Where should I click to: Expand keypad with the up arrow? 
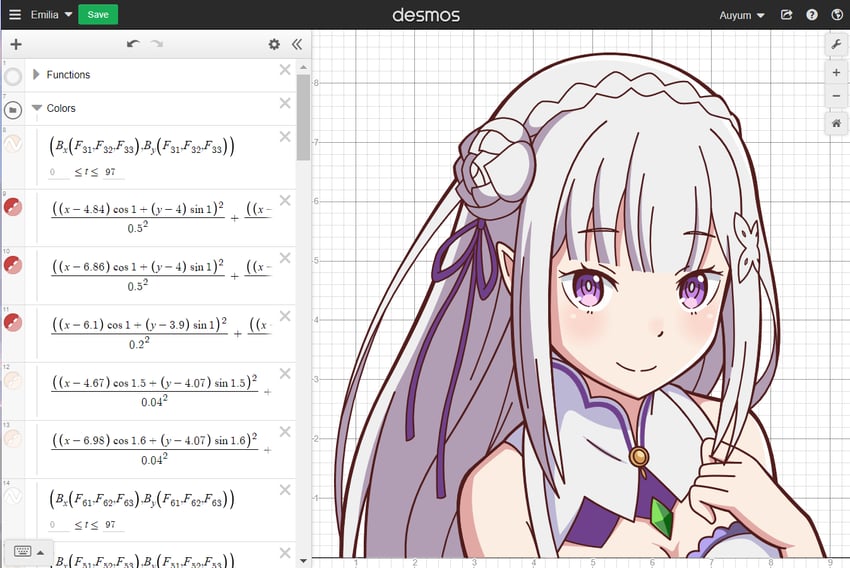point(41,553)
